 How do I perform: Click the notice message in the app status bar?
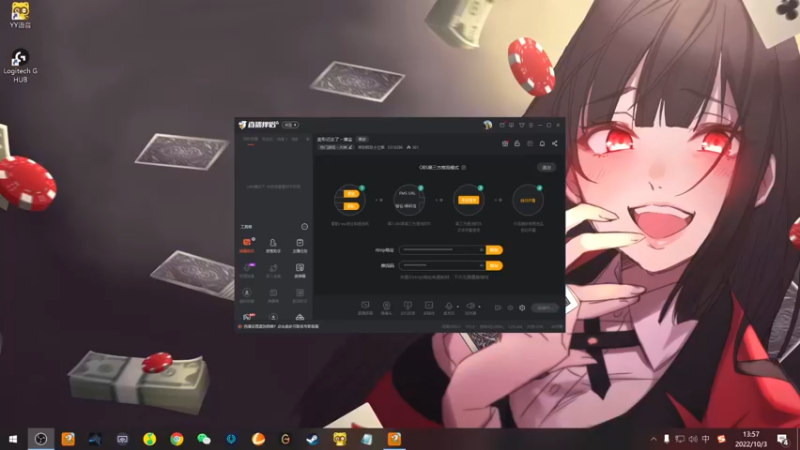(281, 327)
